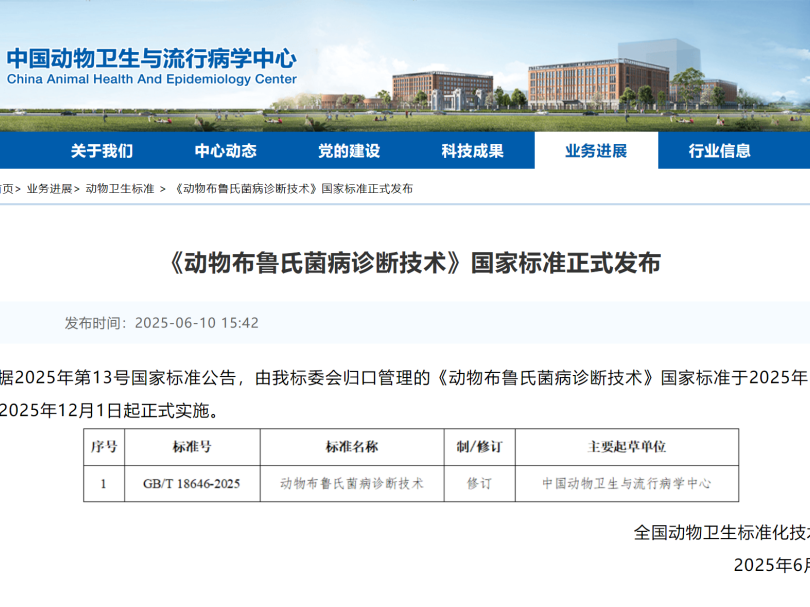The height and width of the screenshot is (607, 810).
Task: Click the 动物卫生标准 breadcrumb link
Action: [120, 189]
